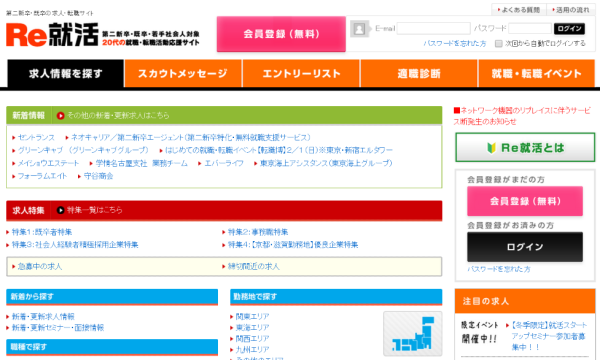Viewport: 600px width, 360px height.
Task: Click the pink 会員登録（無料） header button
Action: pyautogui.click(x=281, y=34)
